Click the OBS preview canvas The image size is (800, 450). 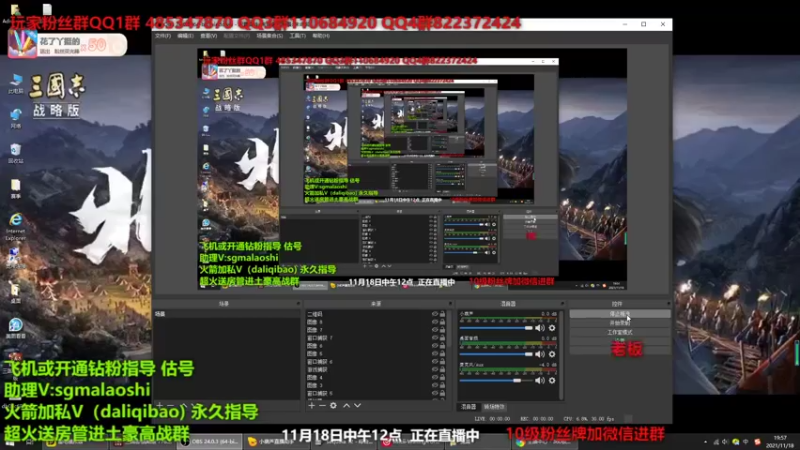(412, 169)
